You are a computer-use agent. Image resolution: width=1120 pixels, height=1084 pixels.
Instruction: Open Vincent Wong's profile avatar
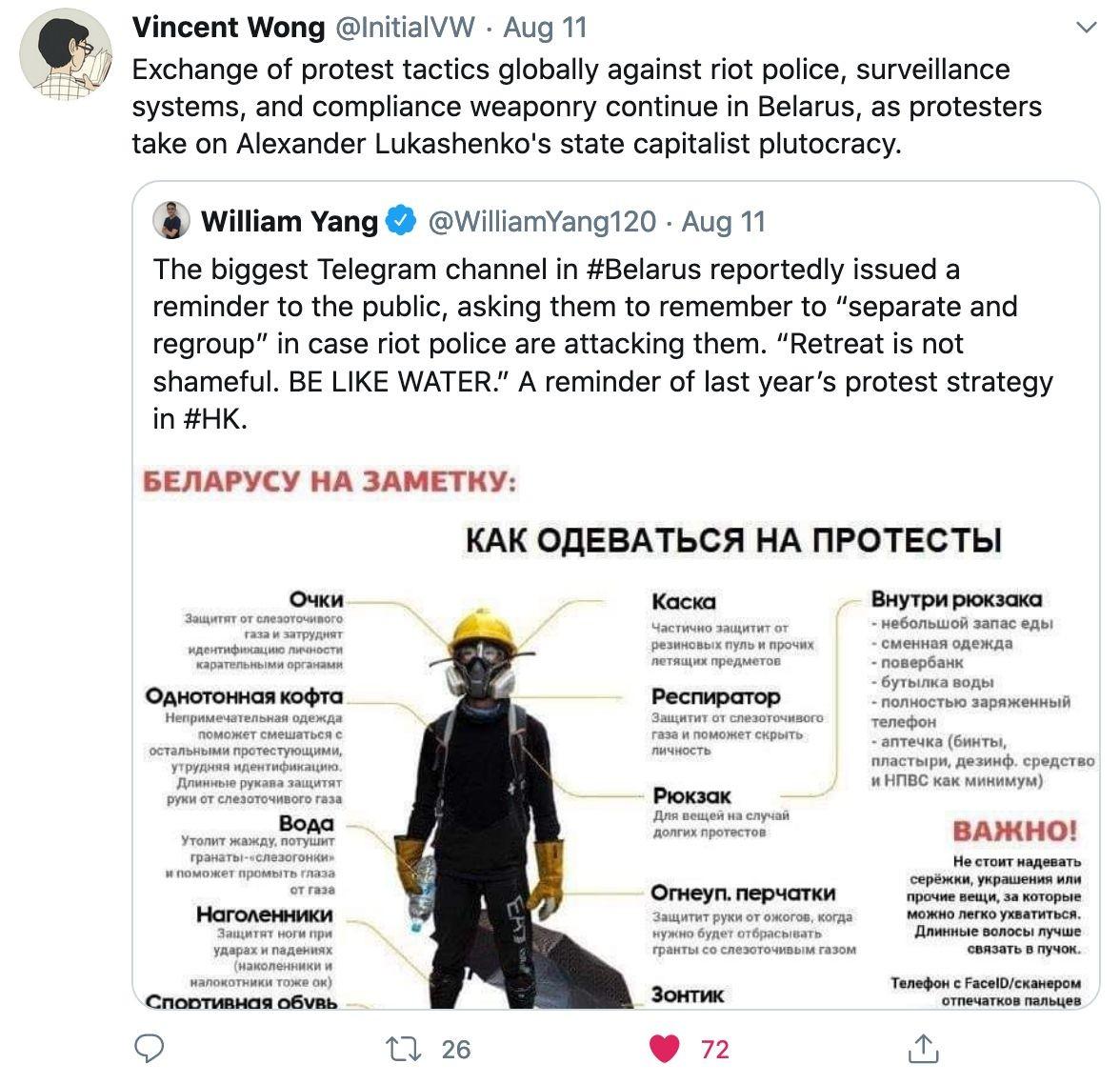coord(66,54)
